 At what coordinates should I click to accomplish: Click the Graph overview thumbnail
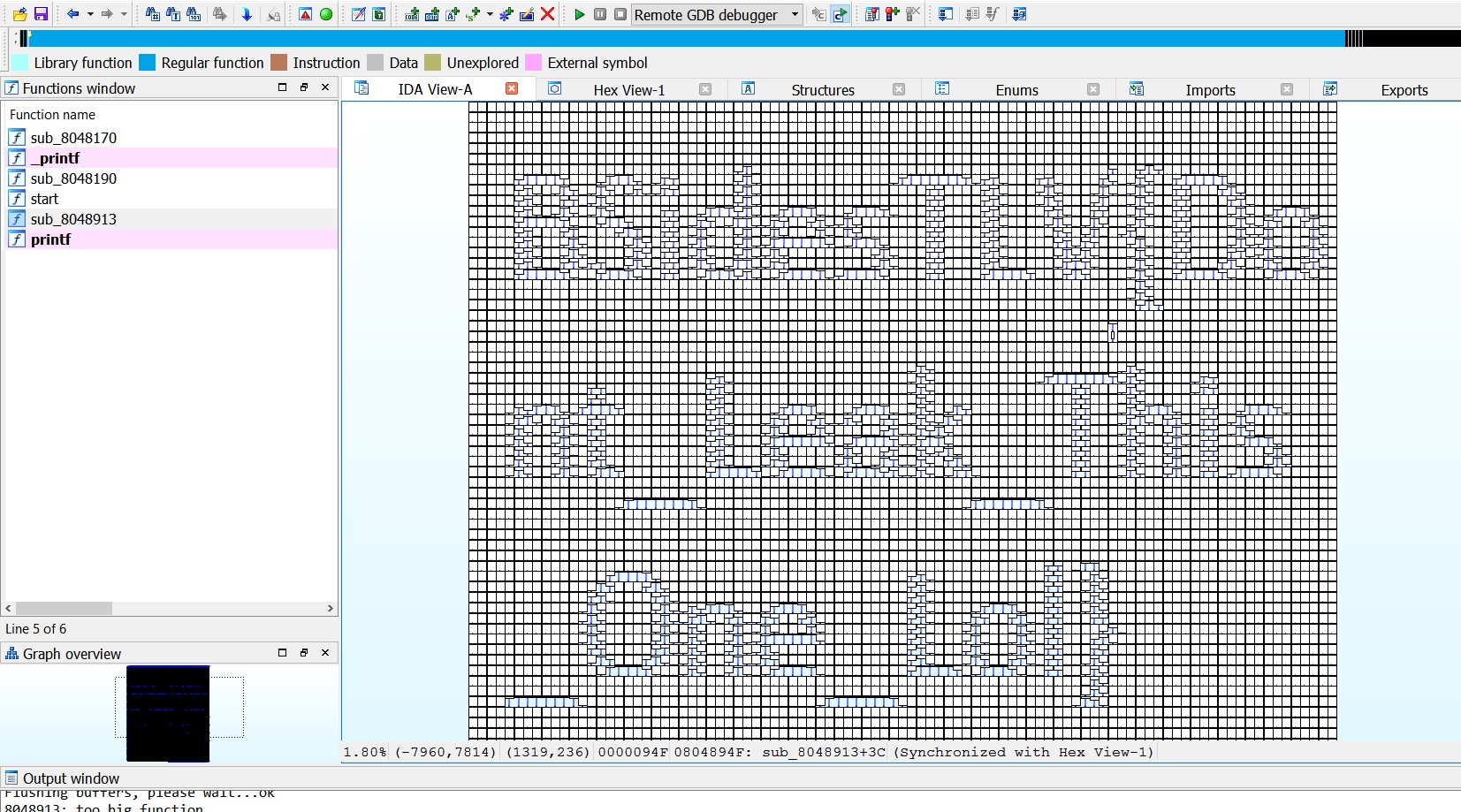pos(168,713)
